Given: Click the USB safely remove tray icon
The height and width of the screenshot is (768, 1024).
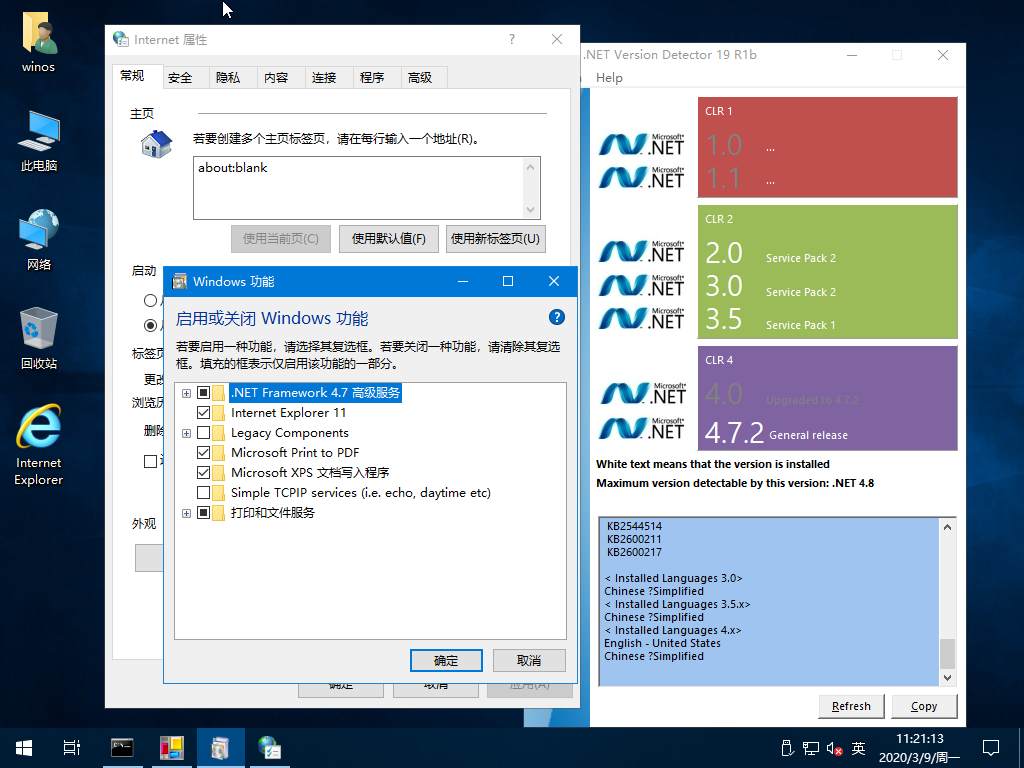Looking at the screenshot, I should pos(788,748).
